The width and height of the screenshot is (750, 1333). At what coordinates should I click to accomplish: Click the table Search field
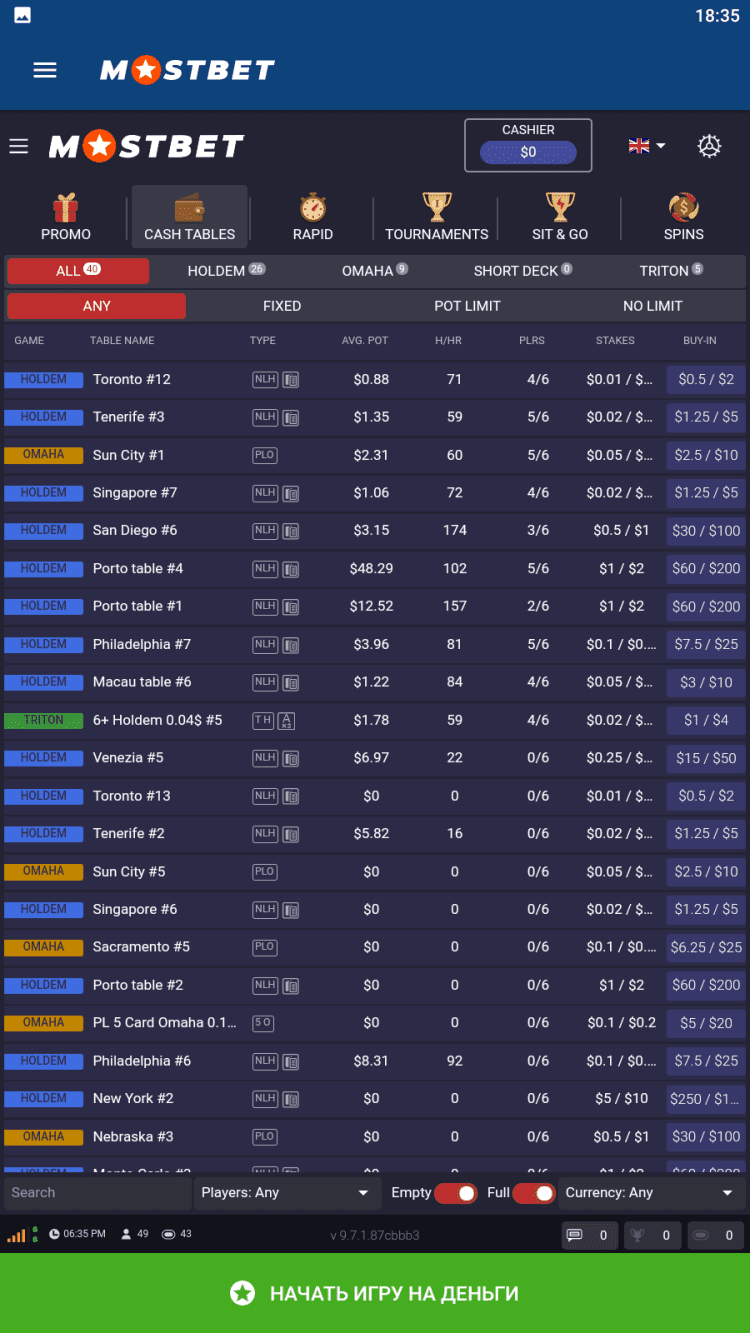click(97, 1193)
